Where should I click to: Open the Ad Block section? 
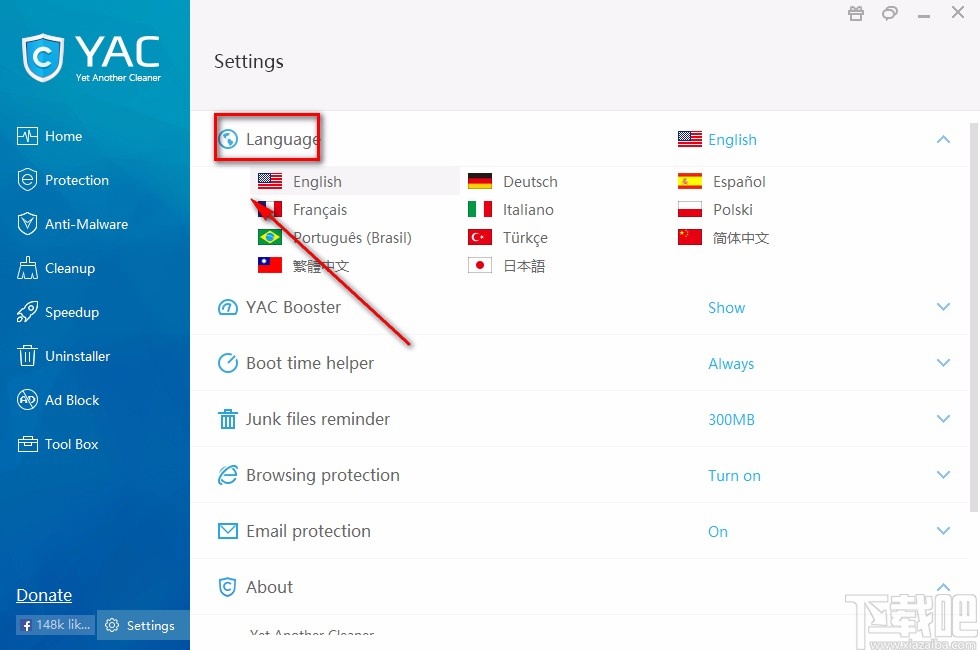(58, 400)
